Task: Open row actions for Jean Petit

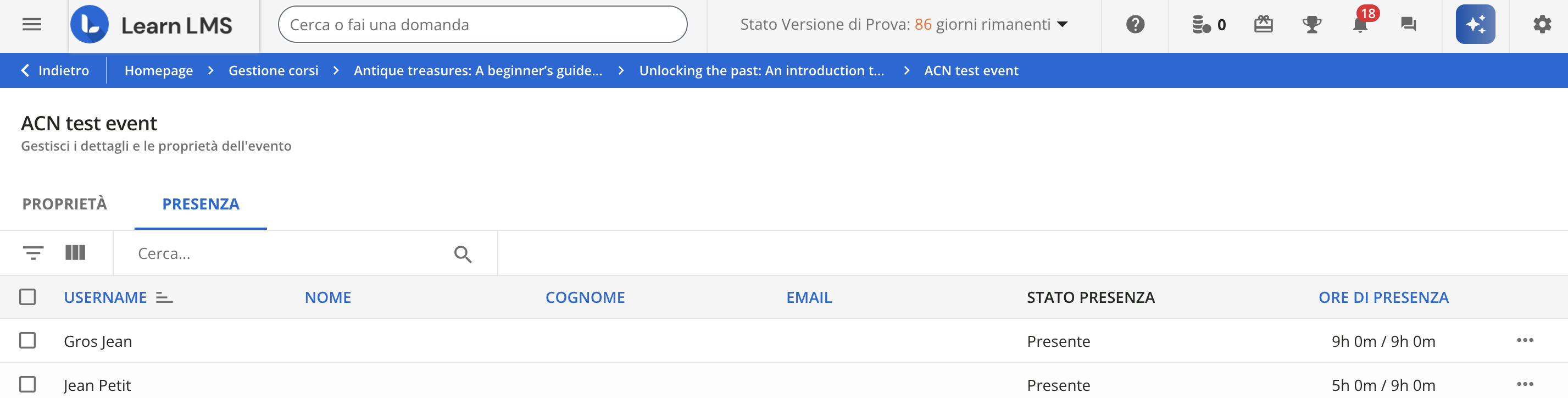Action: point(1525,384)
